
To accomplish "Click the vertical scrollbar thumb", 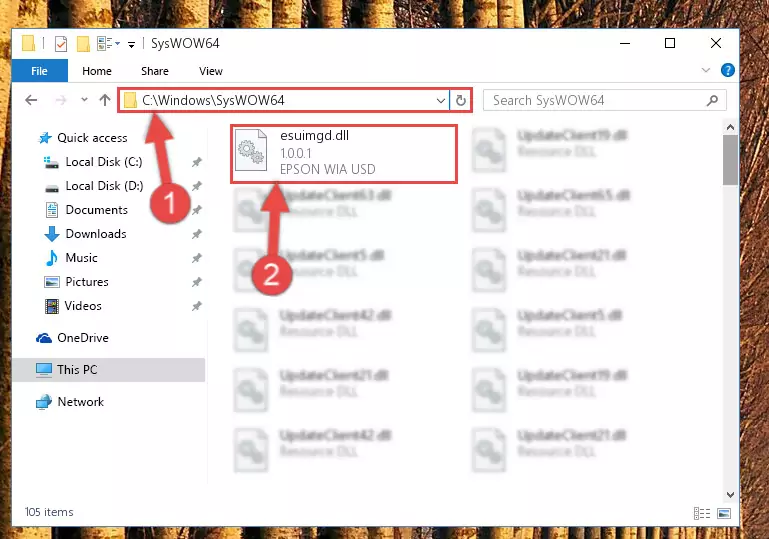I will pos(730,160).
